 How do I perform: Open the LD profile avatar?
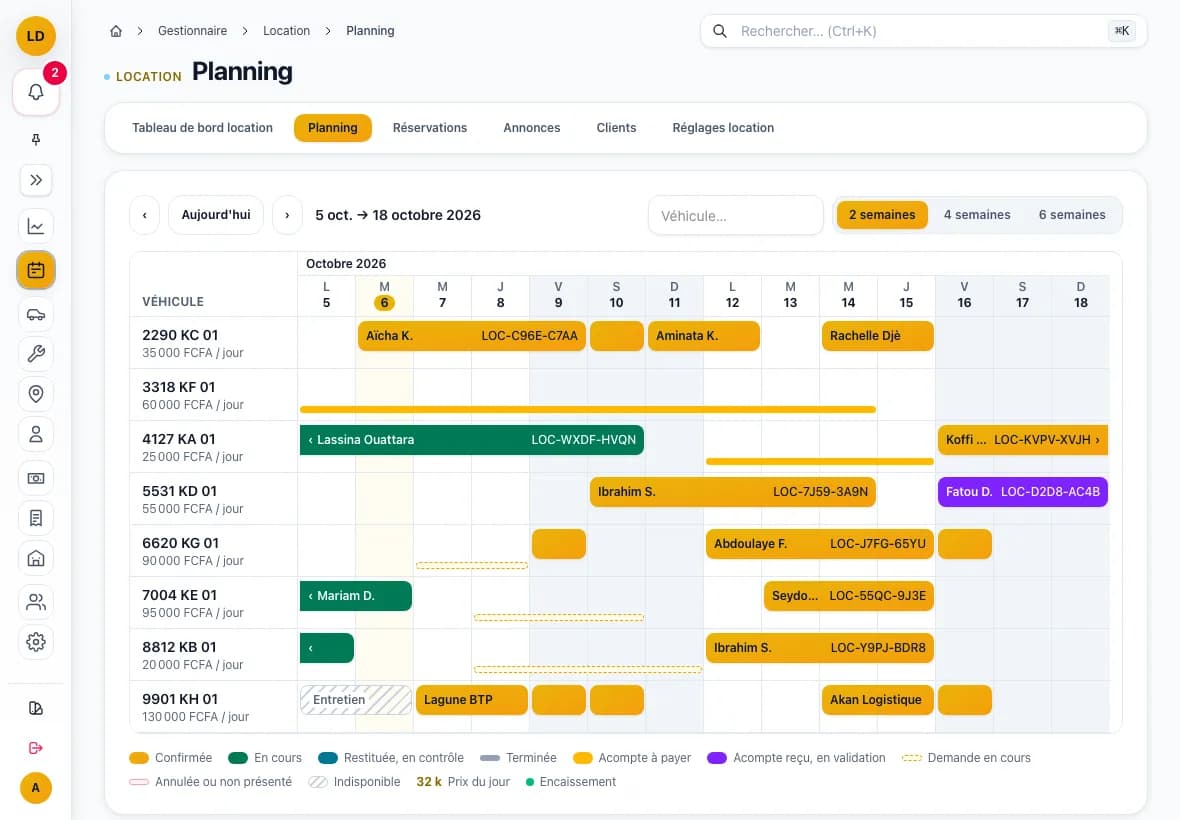coord(35,36)
